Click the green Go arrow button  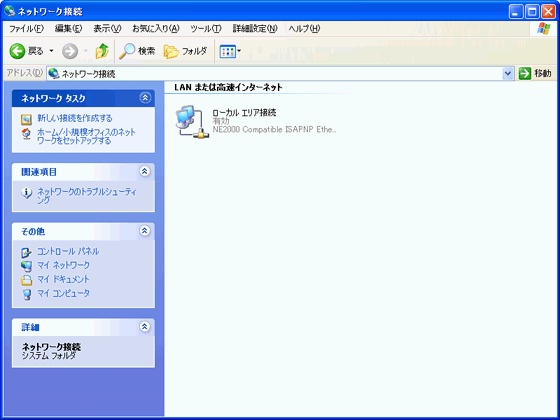click(525, 74)
